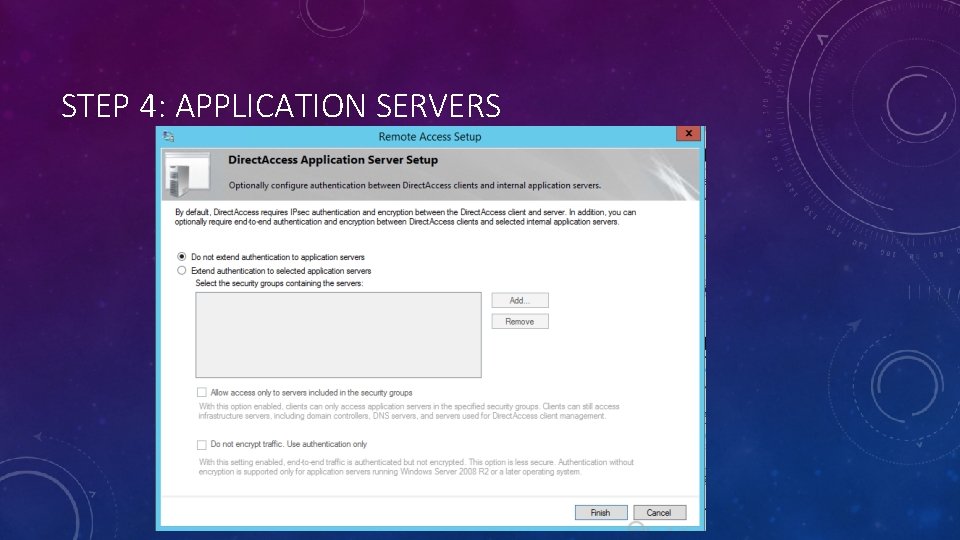Viewport: 960px width, 540px height.
Task: Click the server image in dialog header
Action: [187, 174]
